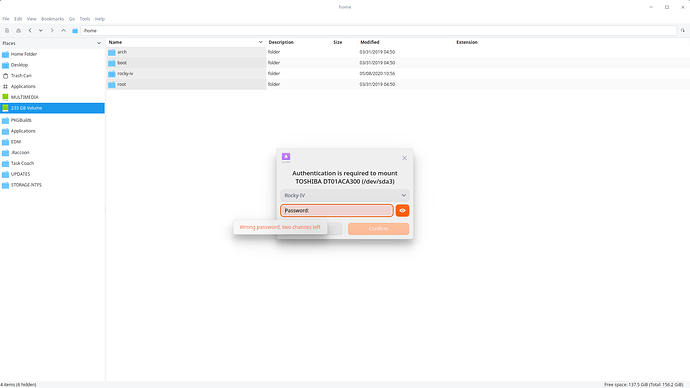Select the MULTIMEDIA volume
Viewport: 690px width, 388px height.
25,97
